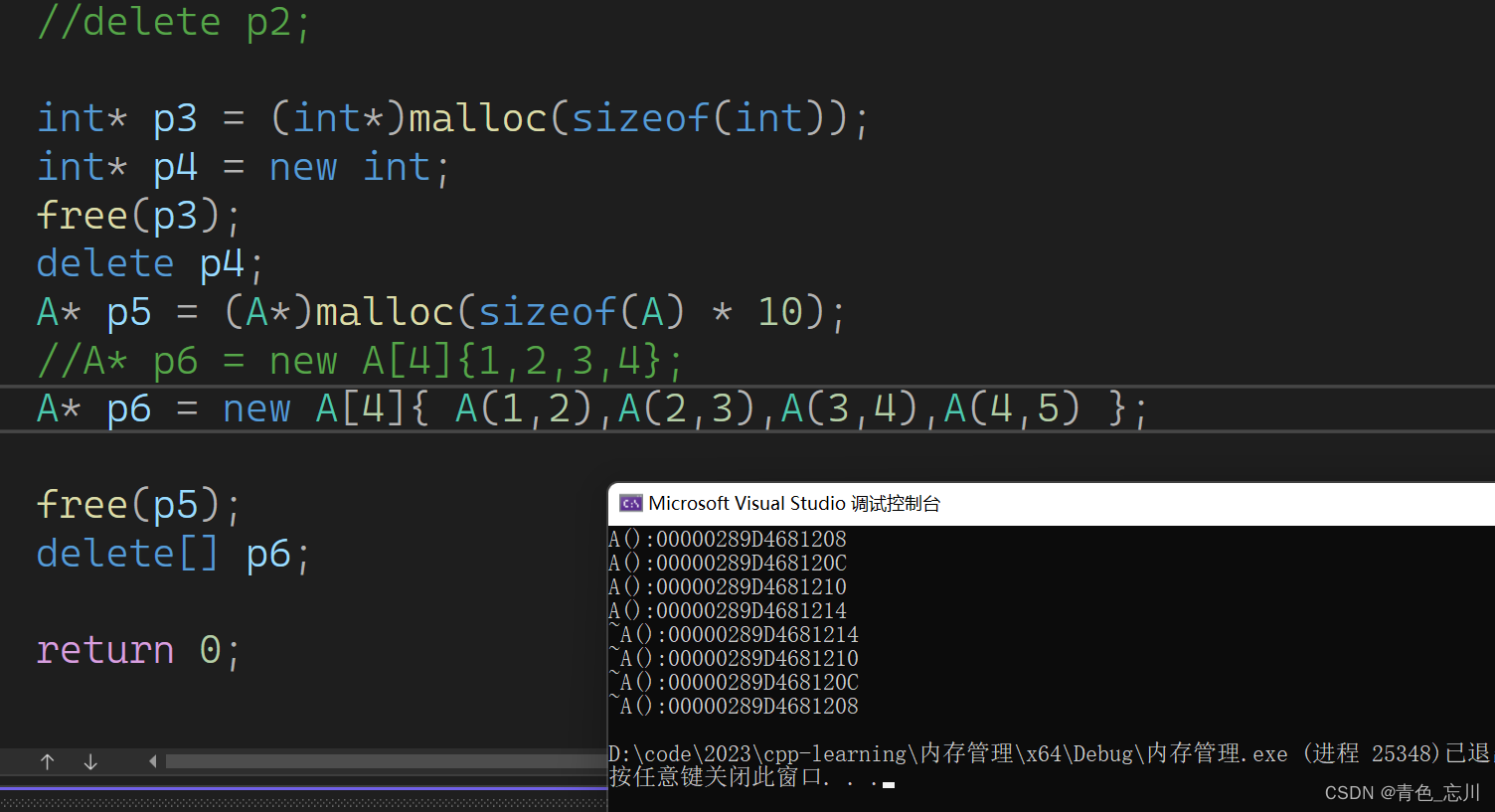Image resolution: width=1495 pixels, height=812 pixels.
Task: Click the line 'return 0;'
Action: coord(139,650)
